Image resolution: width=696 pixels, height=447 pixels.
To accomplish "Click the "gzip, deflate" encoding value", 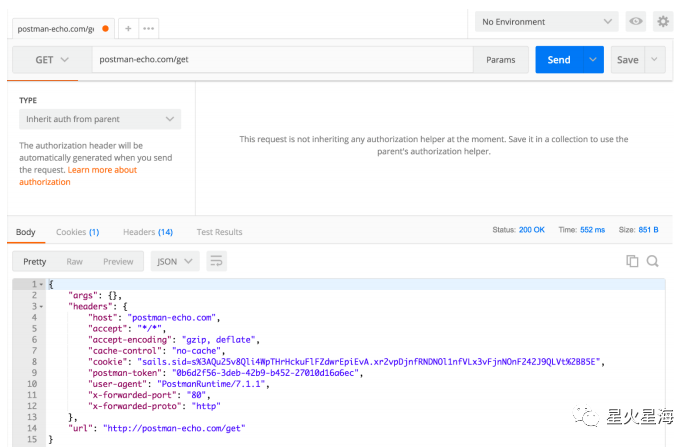I will [218, 340].
